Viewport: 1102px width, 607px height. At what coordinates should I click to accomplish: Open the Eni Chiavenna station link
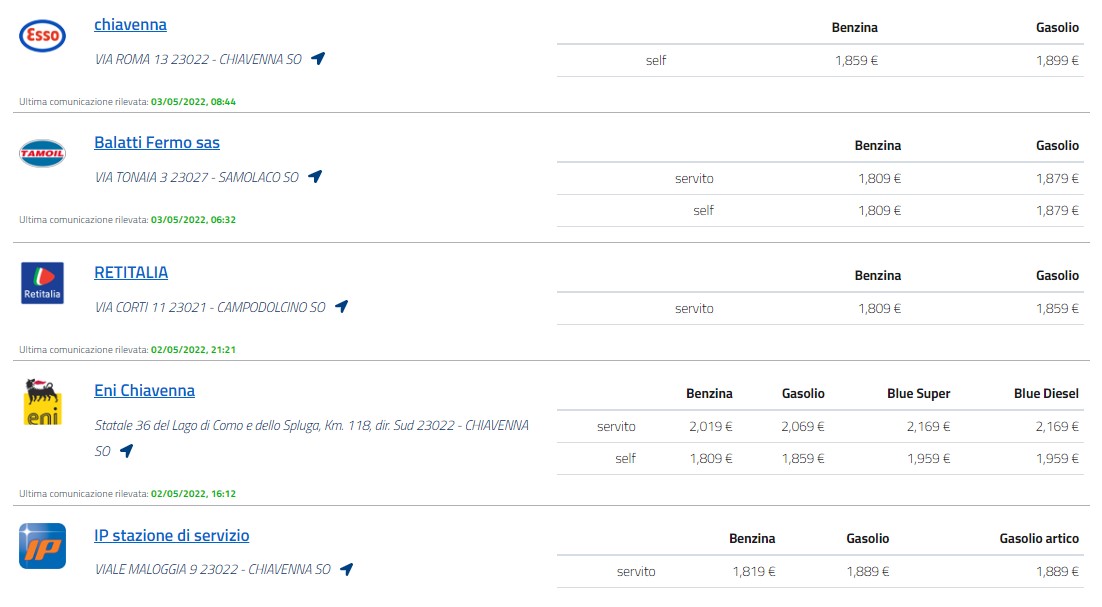coord(144,391)
